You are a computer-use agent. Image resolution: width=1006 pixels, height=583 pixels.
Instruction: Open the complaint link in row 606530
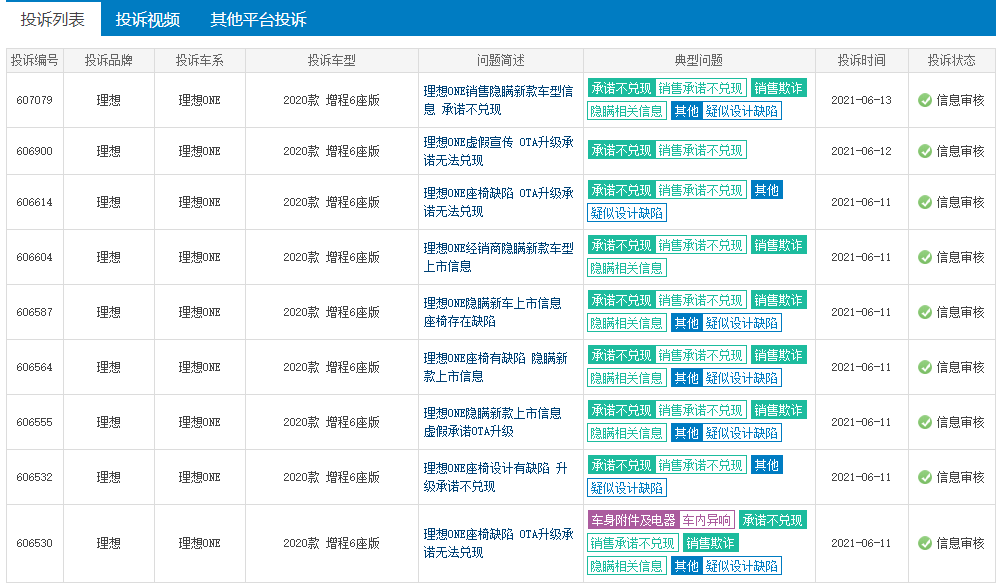click(499, 543)
